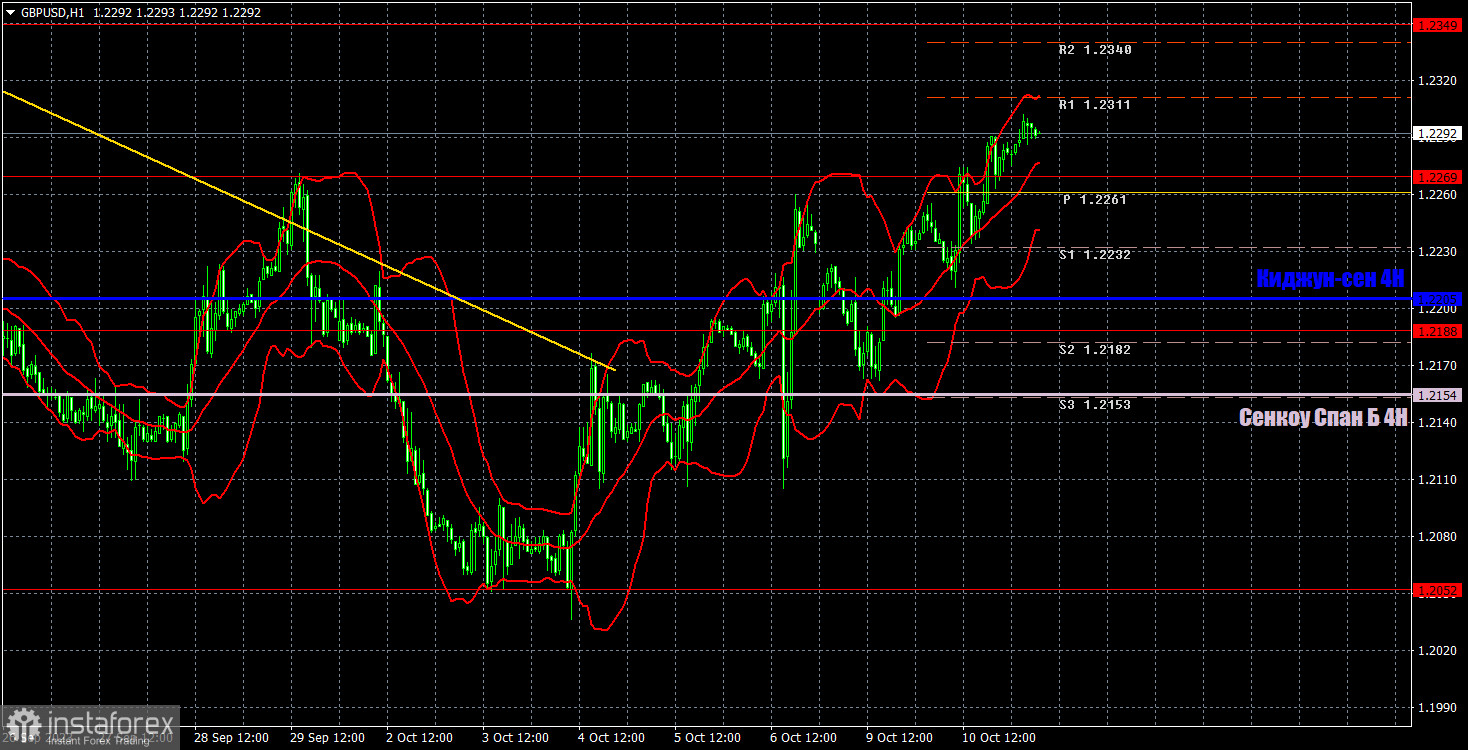Click the white 1.2154 Senkou Span price tag
This screenshot has width=1468, height=750.
tap(1438, 395)
